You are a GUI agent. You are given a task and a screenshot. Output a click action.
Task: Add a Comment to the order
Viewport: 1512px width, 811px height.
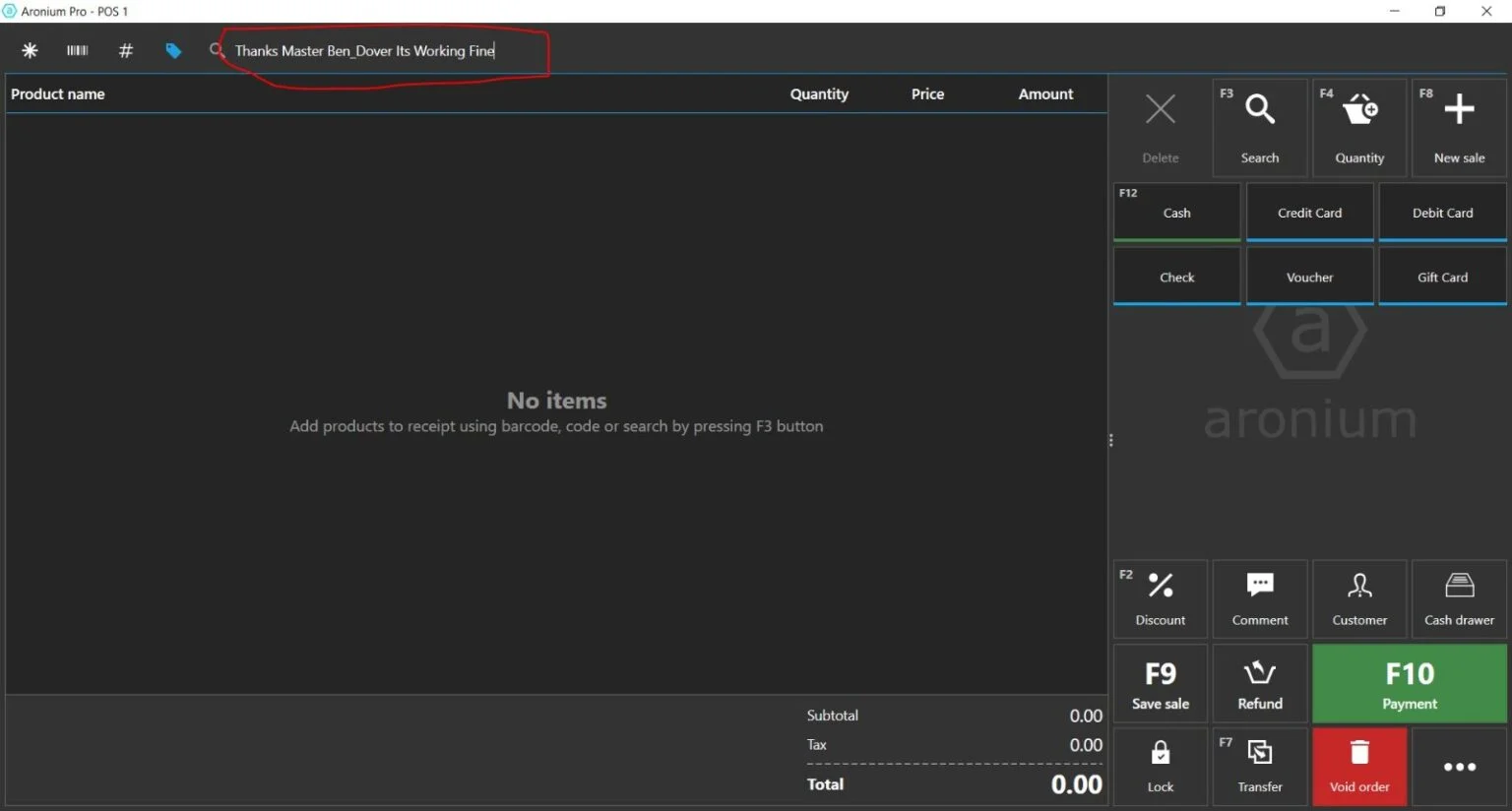(1259, 598)
